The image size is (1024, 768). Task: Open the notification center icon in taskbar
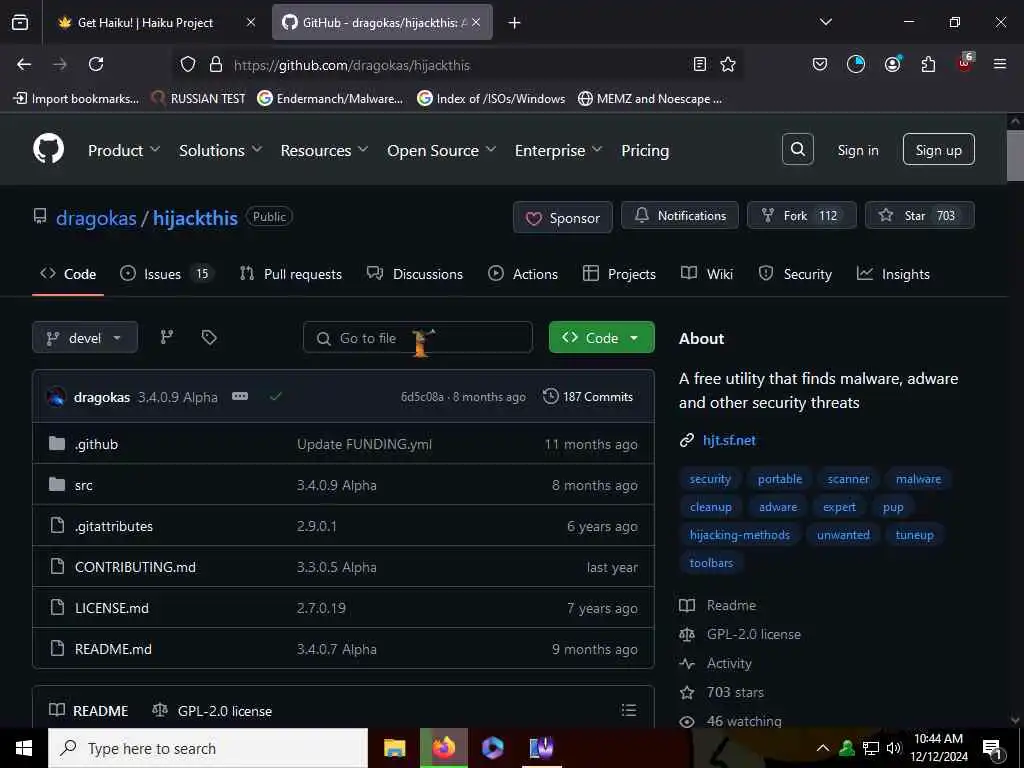click(x=992, y=750)
